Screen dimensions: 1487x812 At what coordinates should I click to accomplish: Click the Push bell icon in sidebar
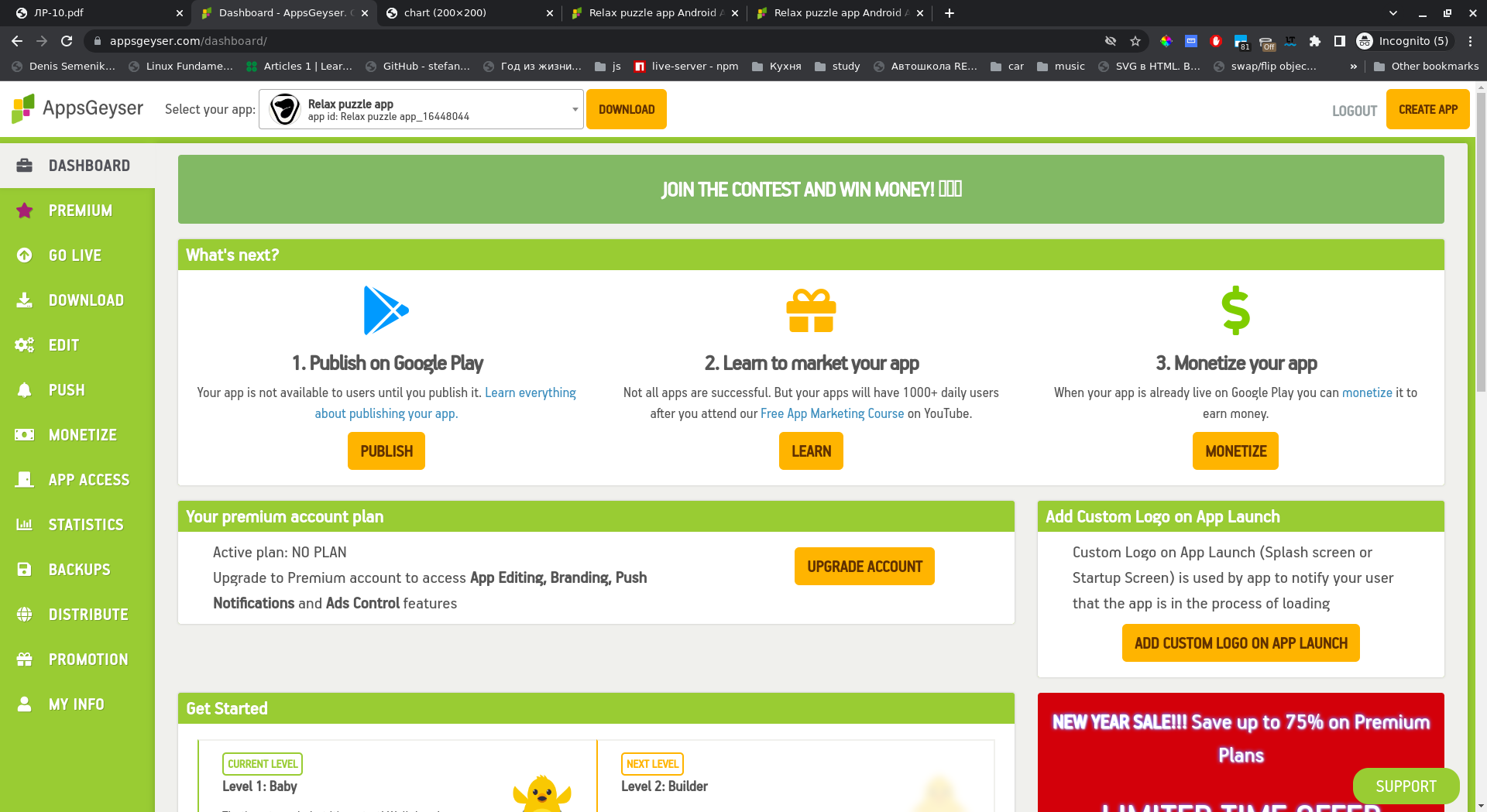(x=25, y=390)
